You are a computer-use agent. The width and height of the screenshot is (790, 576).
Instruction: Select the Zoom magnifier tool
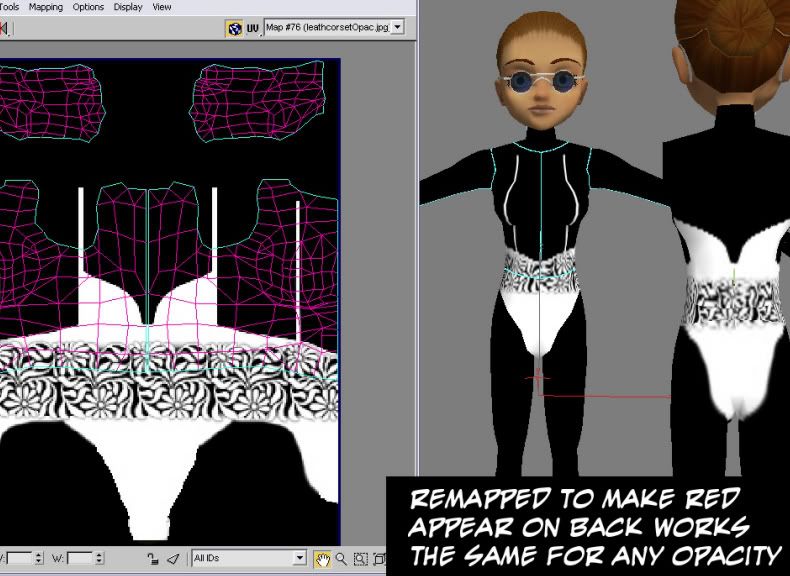[x=341, y=559]
